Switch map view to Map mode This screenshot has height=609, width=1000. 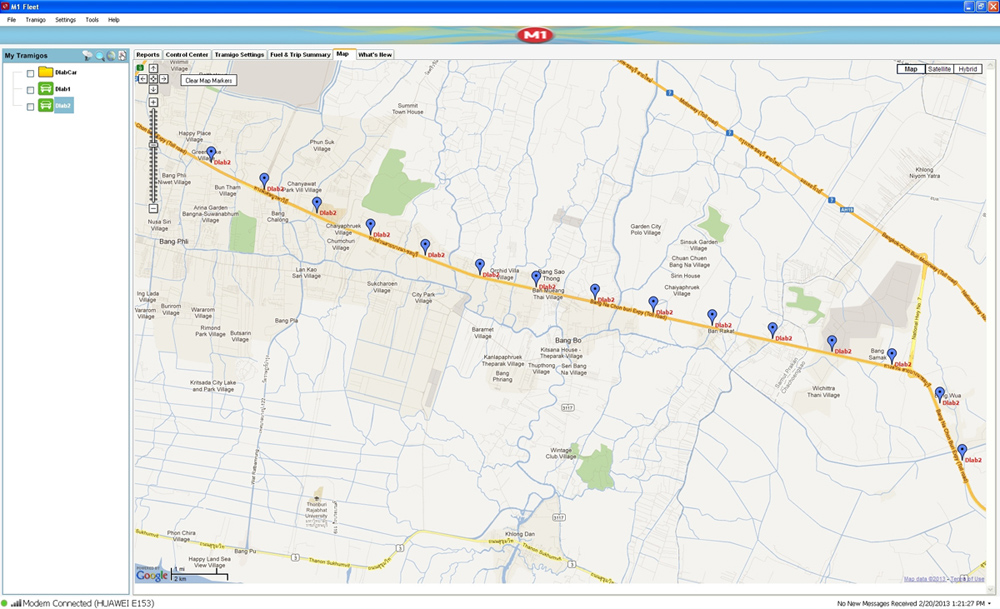(x=911, y=69)
